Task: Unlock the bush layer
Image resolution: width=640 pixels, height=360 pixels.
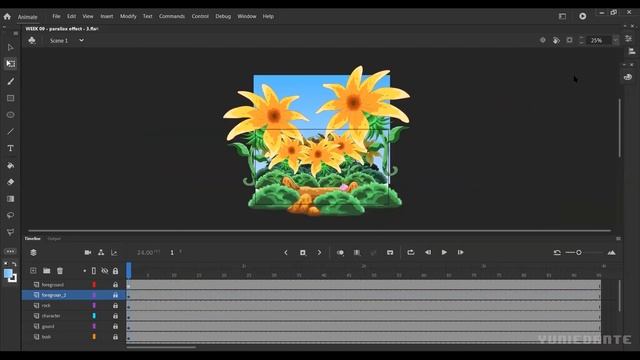Action: click(x=116, y=337)
